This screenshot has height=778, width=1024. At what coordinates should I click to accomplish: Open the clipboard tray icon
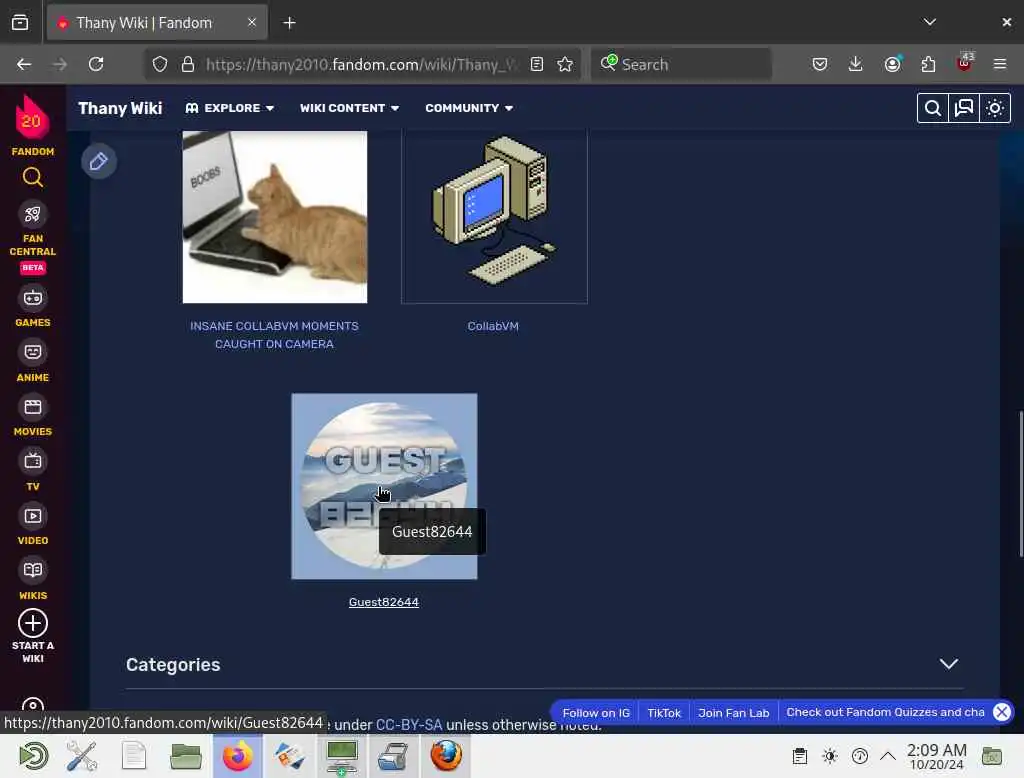point(799,756)
